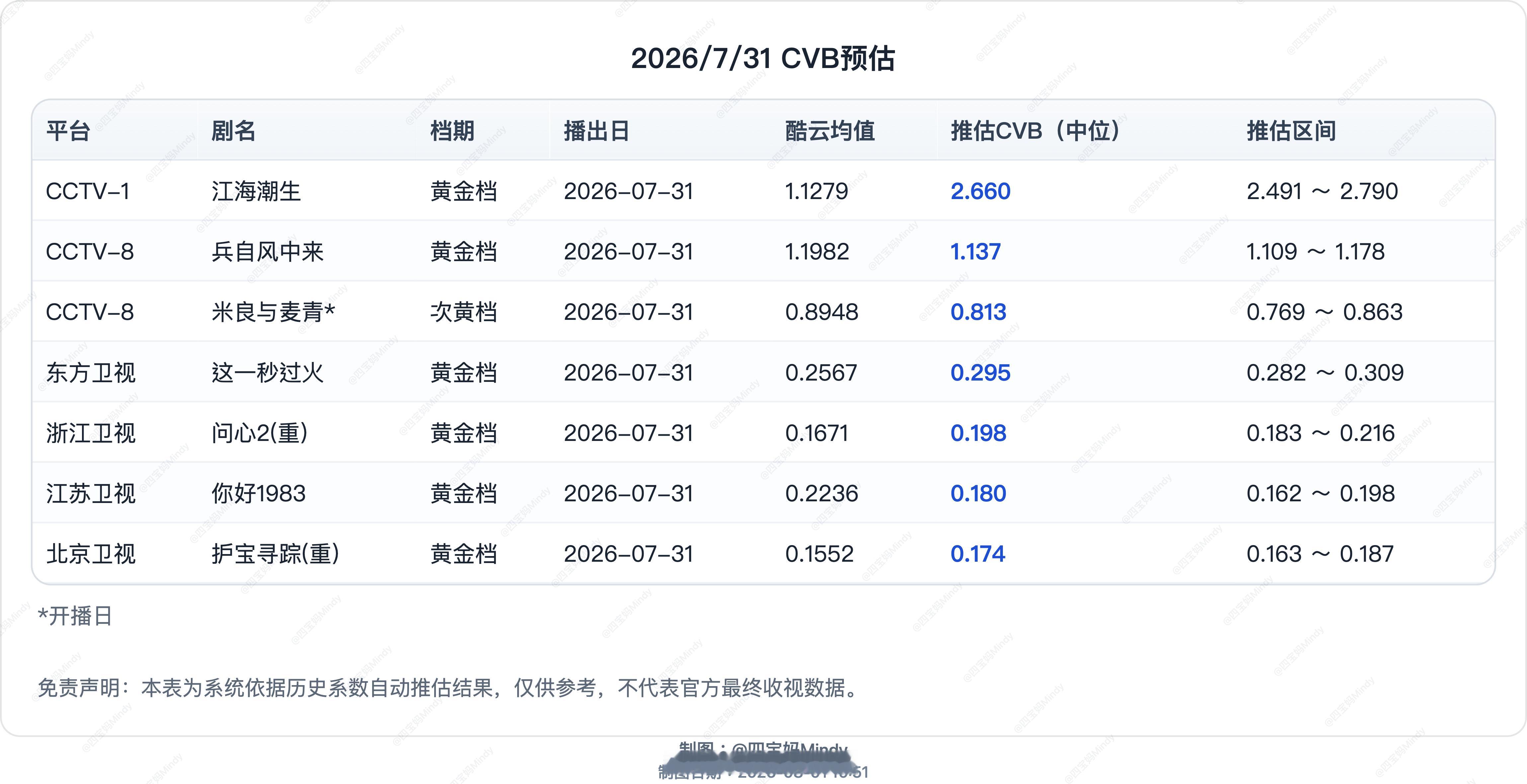Viewport: 1527px width, 784px height.
Task: Select the '播出日' column header
Action: (596, 131)
